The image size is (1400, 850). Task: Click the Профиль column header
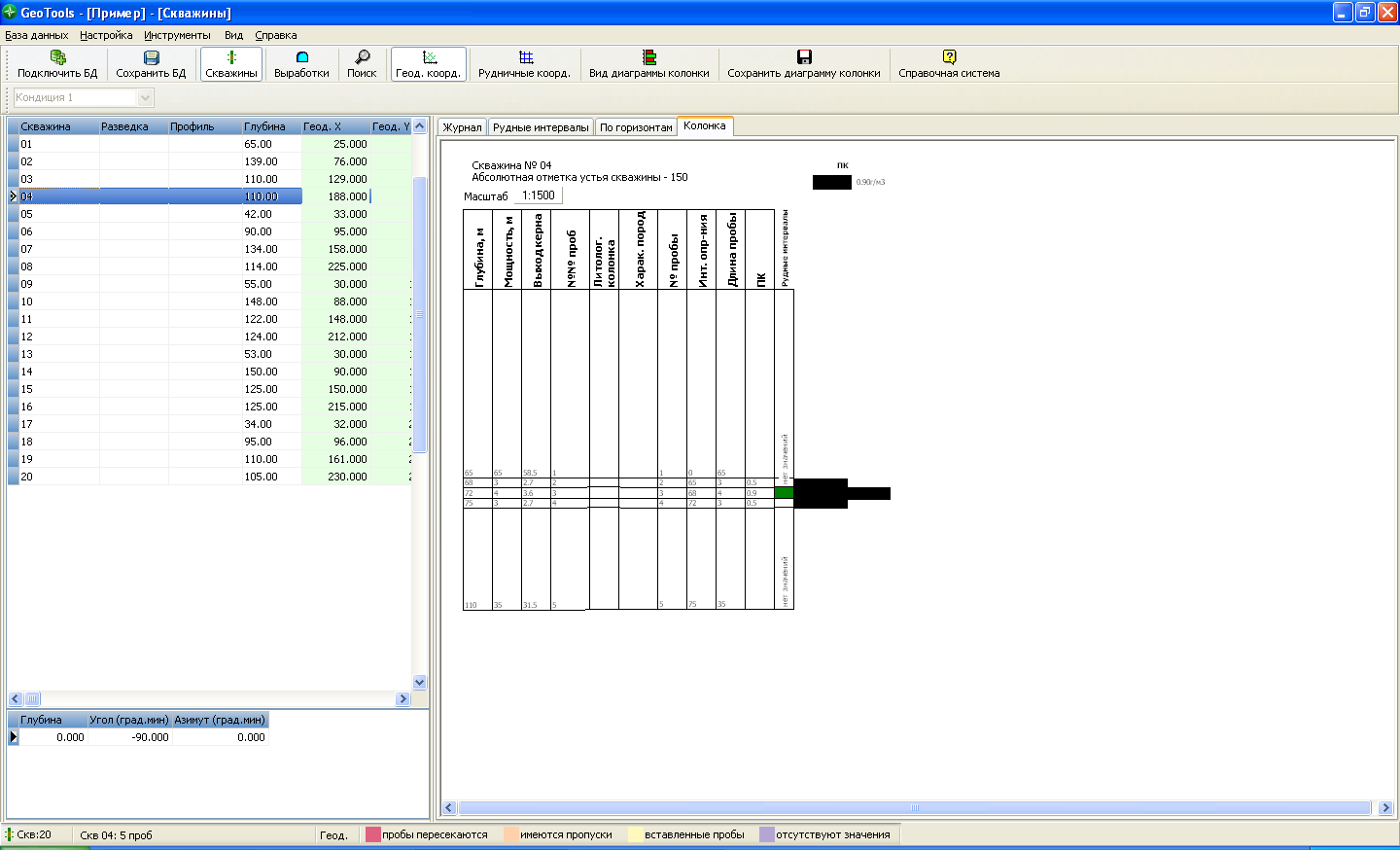coord(205,126)
